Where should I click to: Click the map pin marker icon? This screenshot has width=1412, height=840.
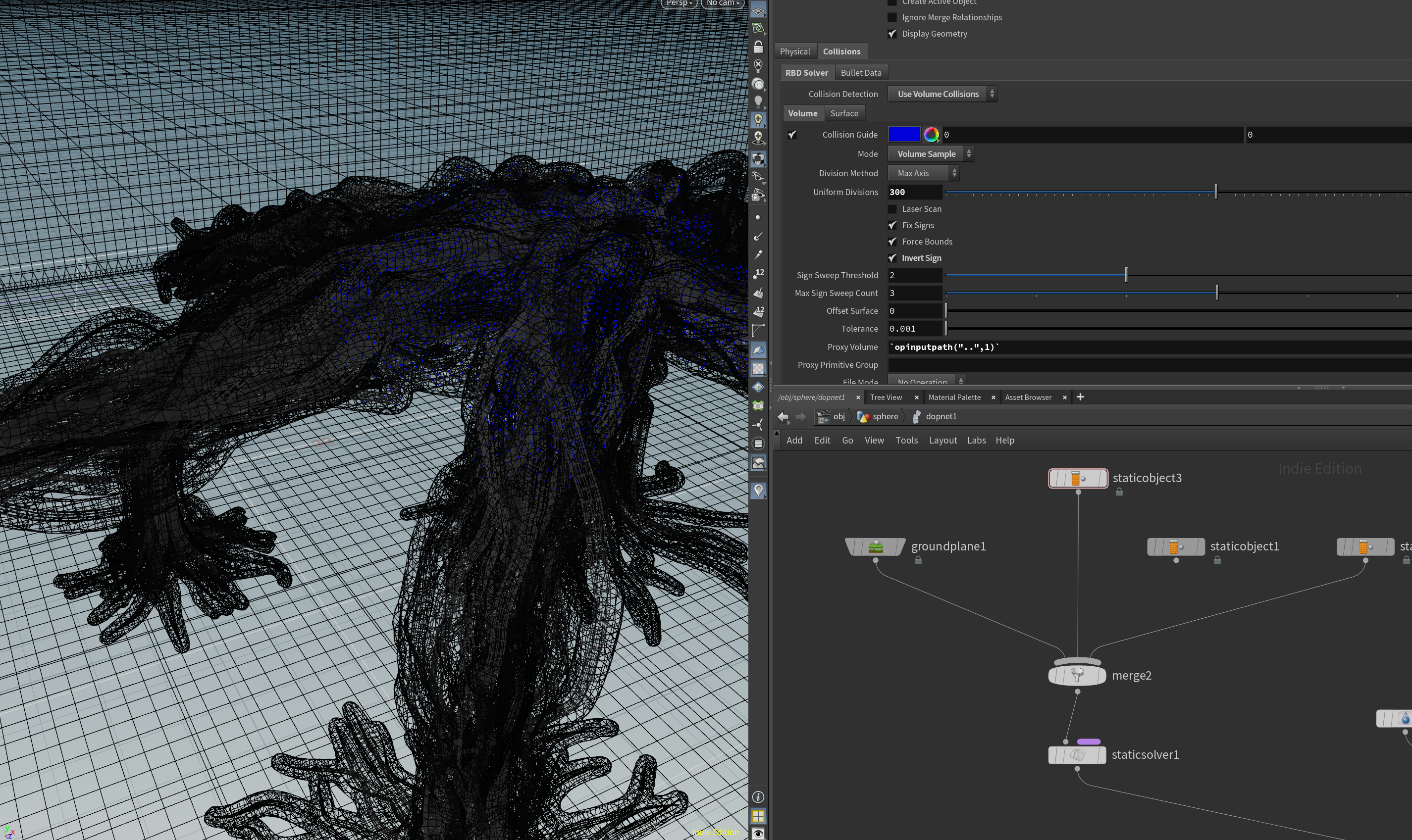click(x=758, y=490)
